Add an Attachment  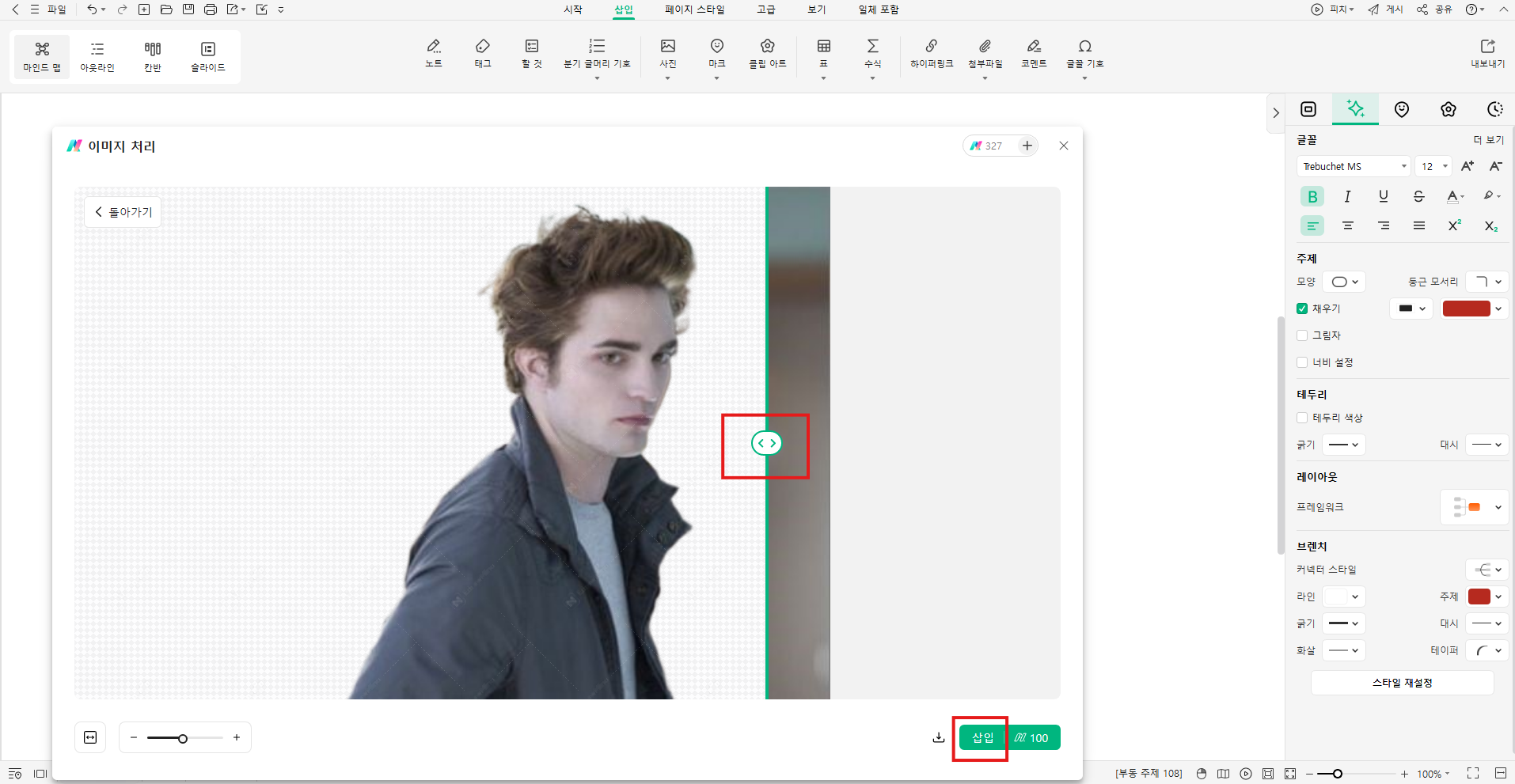pos(985,53)
